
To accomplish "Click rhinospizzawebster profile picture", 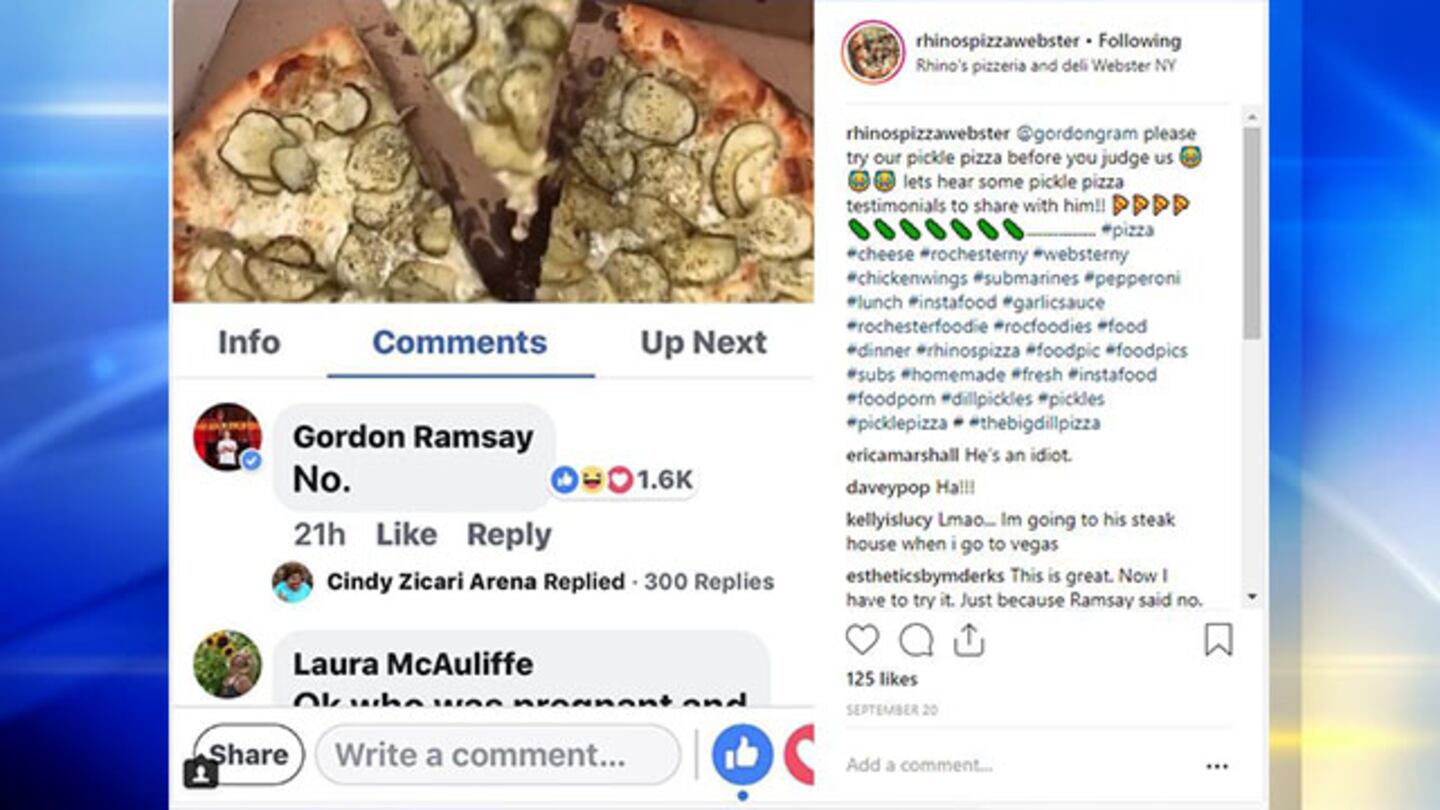I will [873, 52].
